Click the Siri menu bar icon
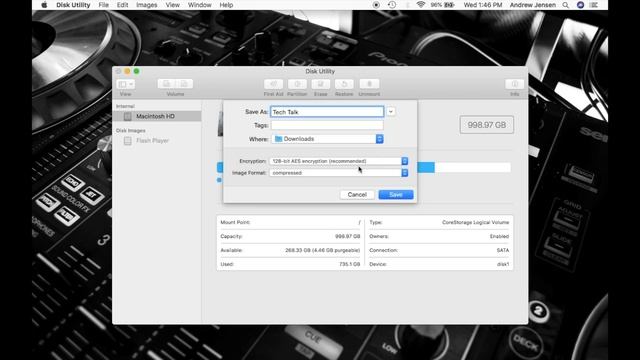The height and width of the screenshot is (360, 640). 580,5
